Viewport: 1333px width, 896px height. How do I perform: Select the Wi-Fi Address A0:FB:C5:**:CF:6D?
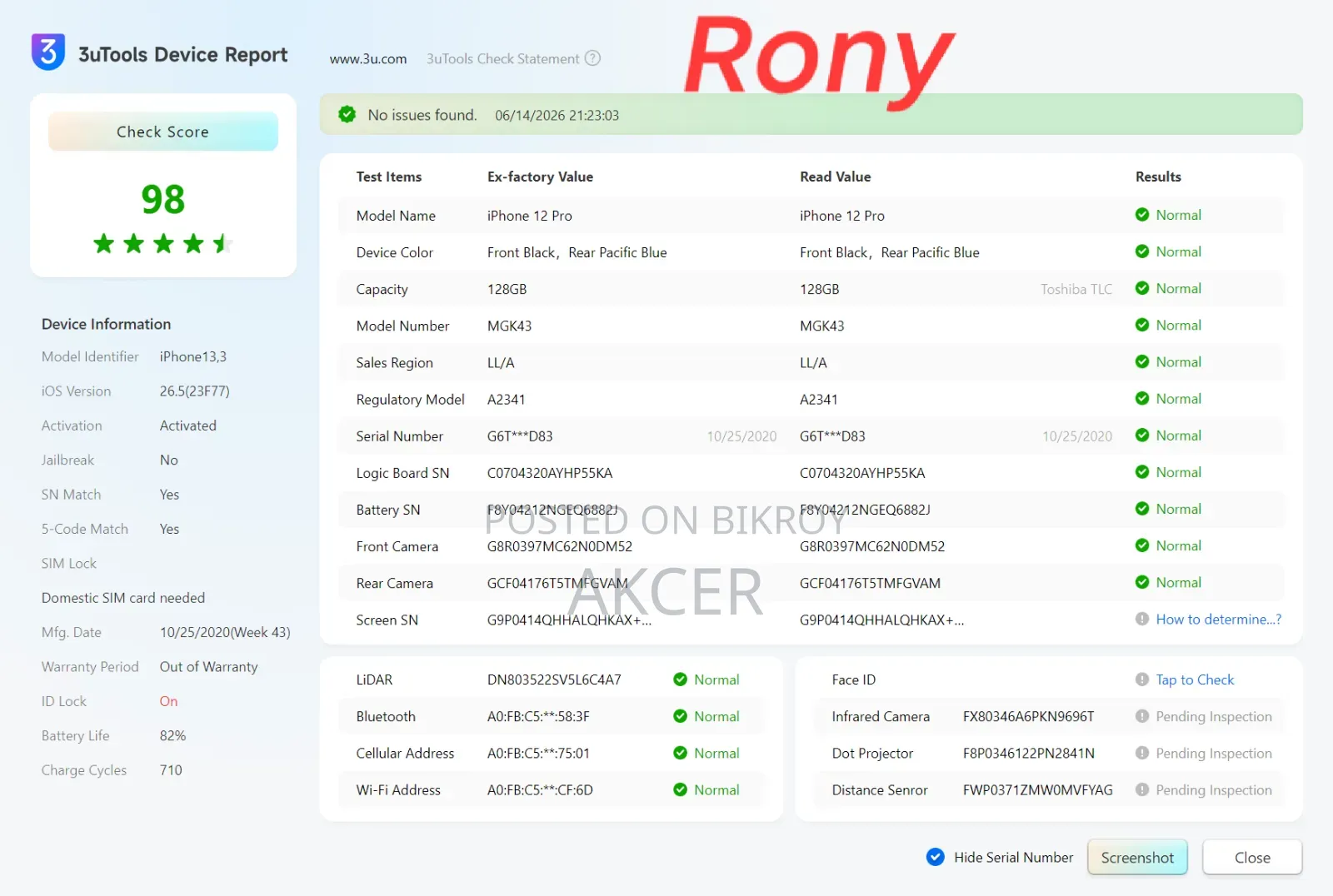[x=540, y=789]
